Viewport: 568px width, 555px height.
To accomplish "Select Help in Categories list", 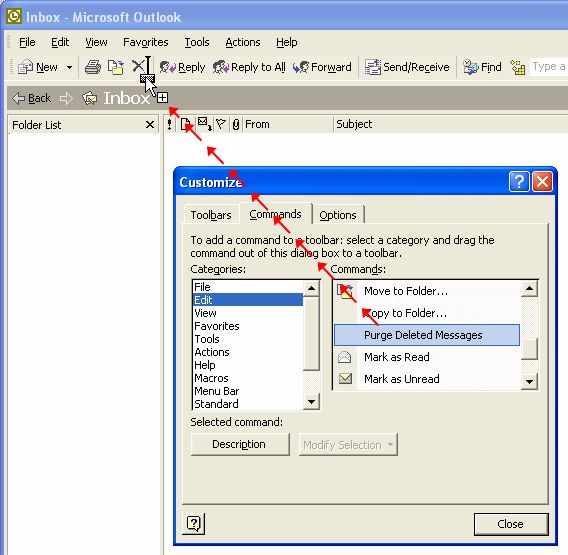I will pos(248,365).
